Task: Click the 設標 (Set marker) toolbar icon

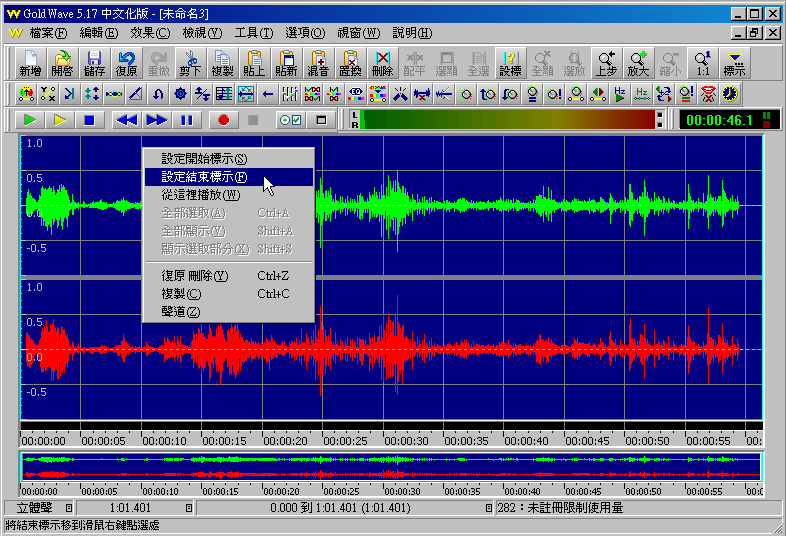Action: click(x=510, y=63)
